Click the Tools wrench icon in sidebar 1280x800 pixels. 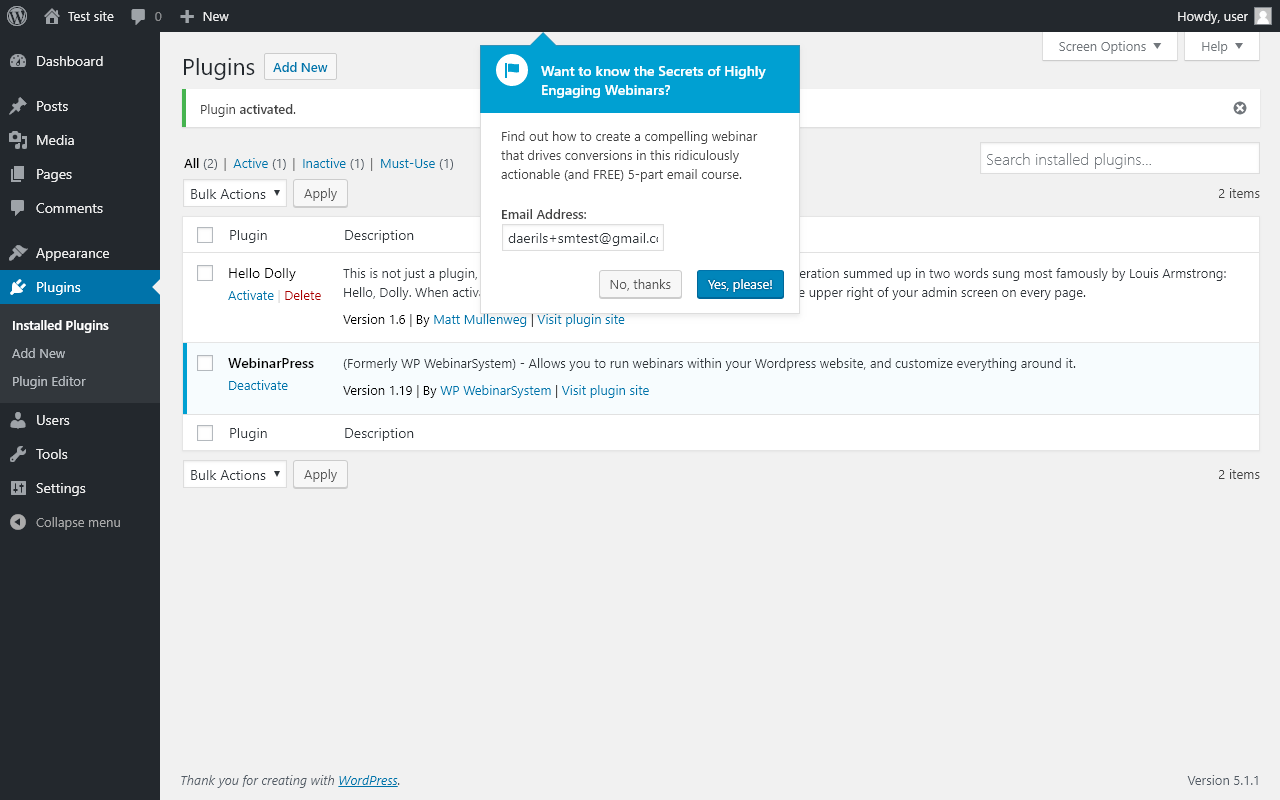point(18,454)
